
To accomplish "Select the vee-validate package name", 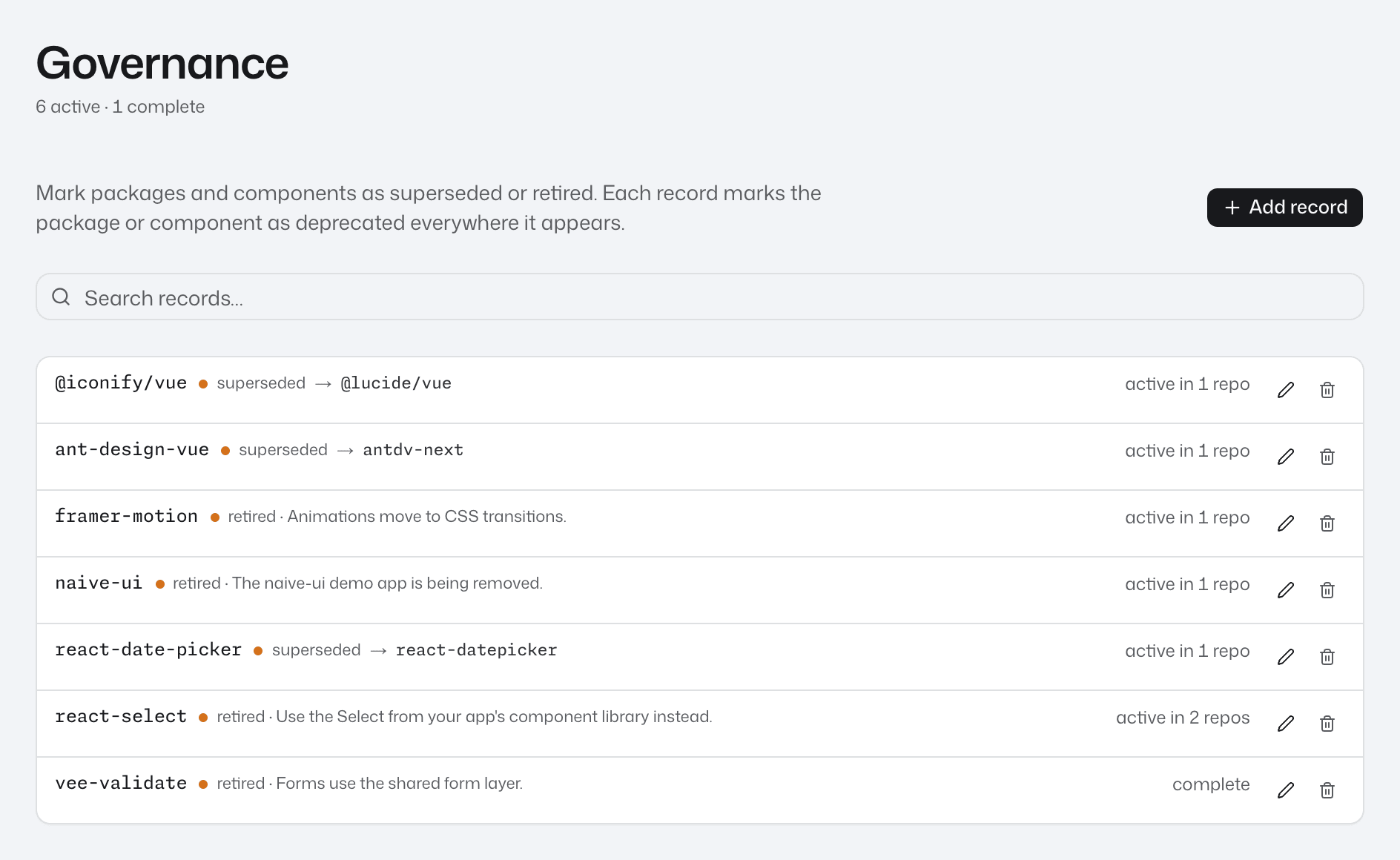I will (x=121, y=784).
